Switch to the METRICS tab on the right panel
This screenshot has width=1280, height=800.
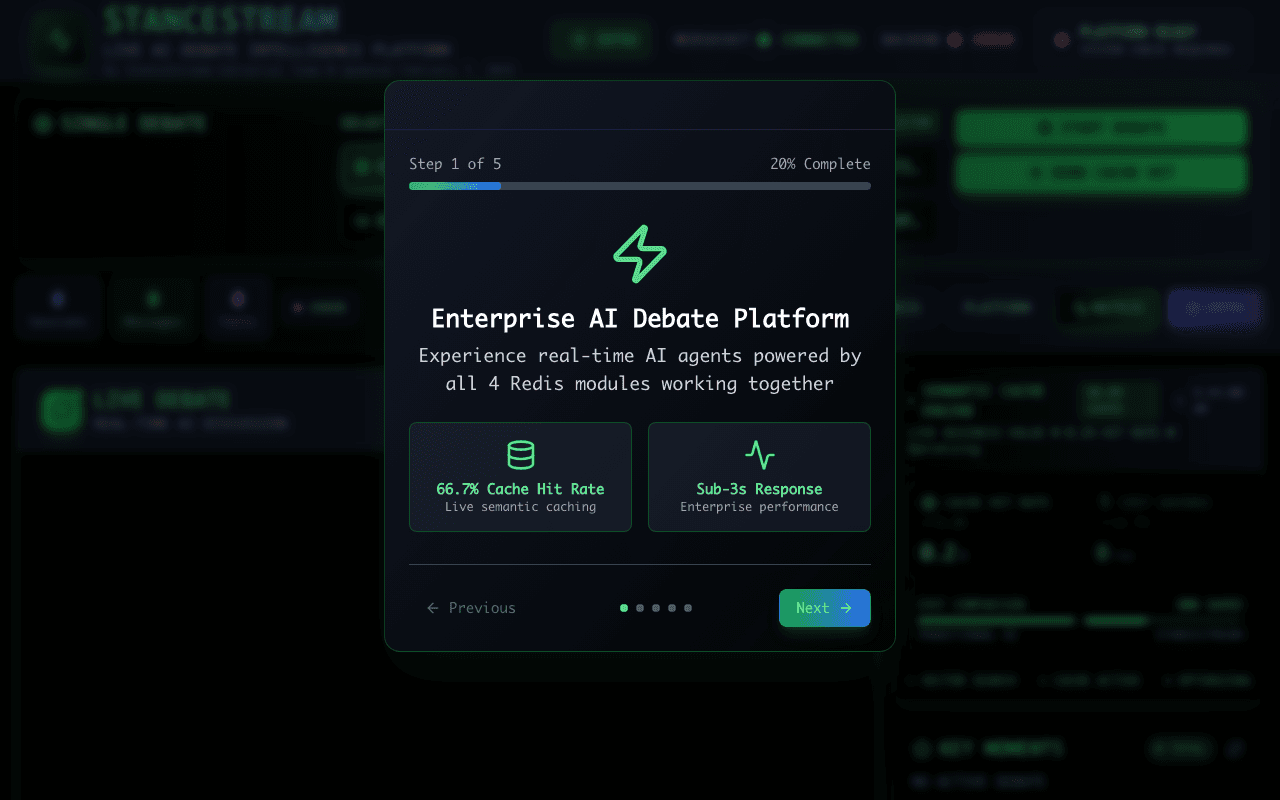[1107, 308]
